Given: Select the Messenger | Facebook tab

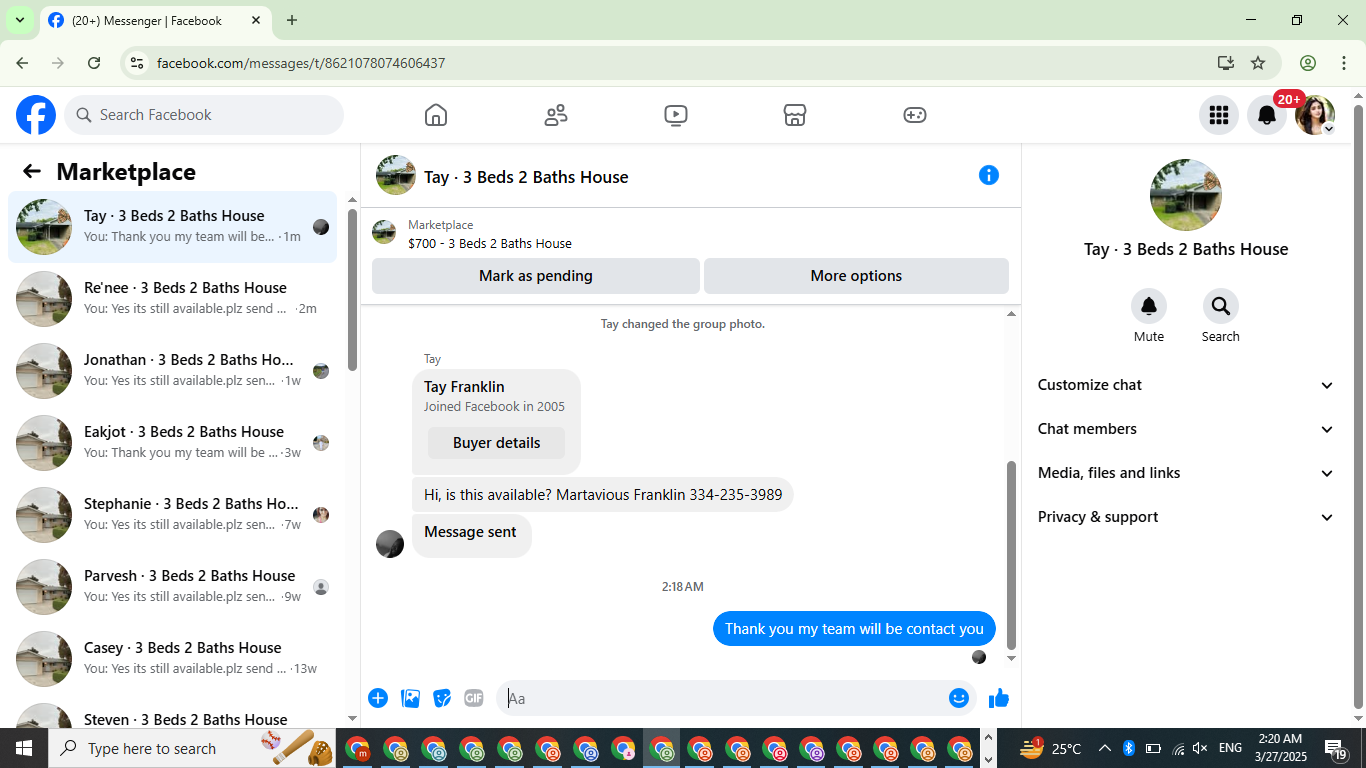Looking at the screenshot, I should coord(155,20).
